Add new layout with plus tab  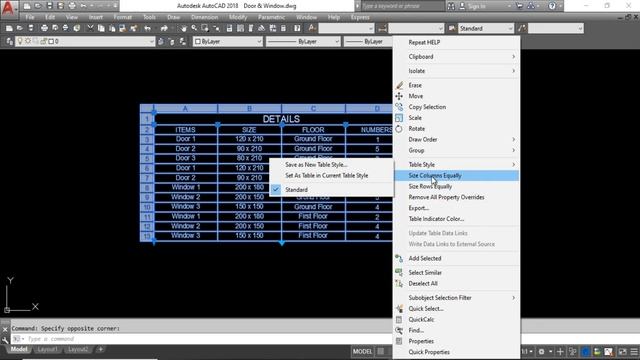pos(100,349)
